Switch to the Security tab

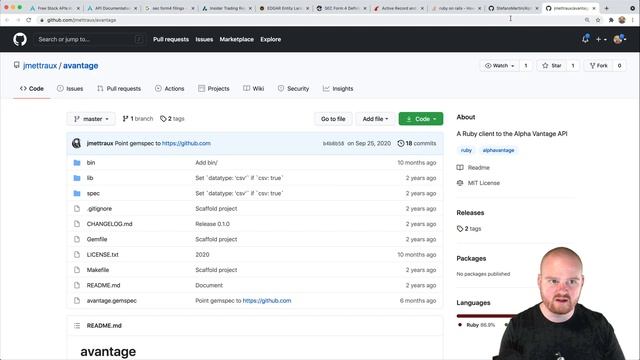coord(293,89)
